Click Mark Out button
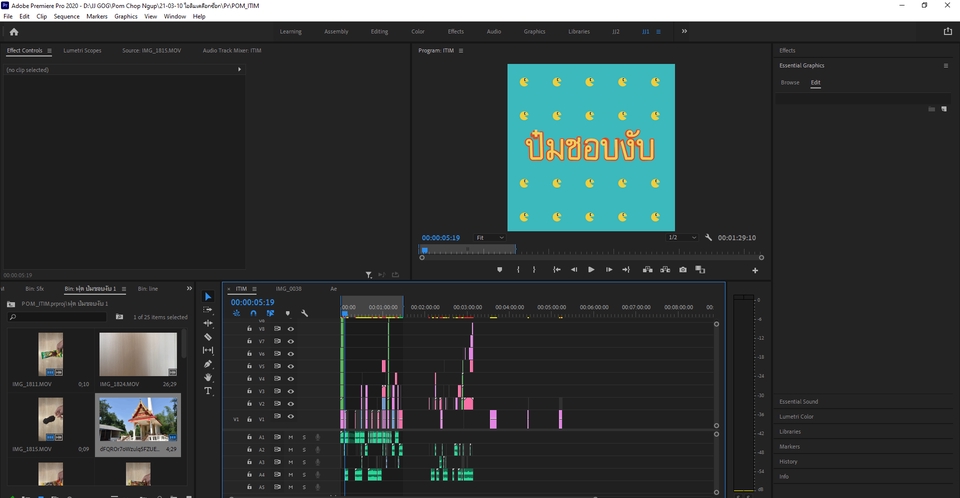960x498 pixels. pos(534,270)
